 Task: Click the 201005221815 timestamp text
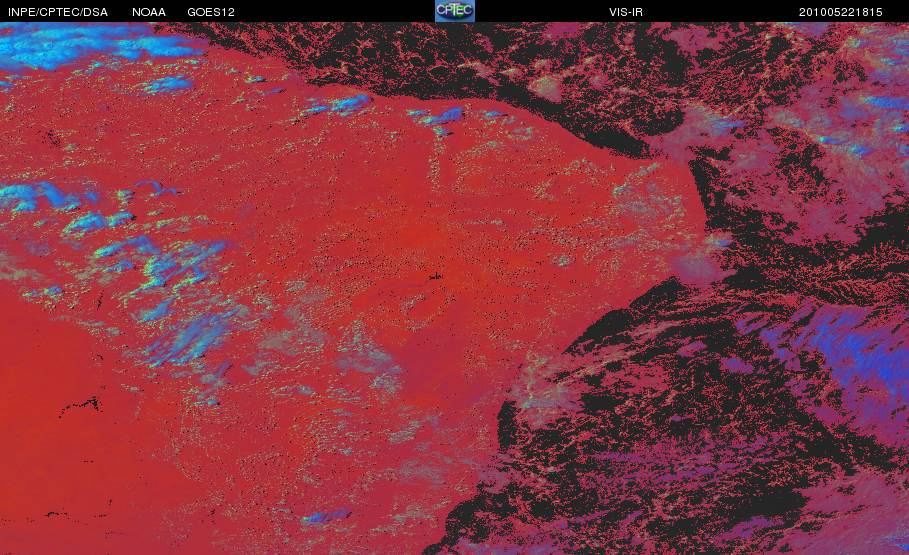point(841,12)
